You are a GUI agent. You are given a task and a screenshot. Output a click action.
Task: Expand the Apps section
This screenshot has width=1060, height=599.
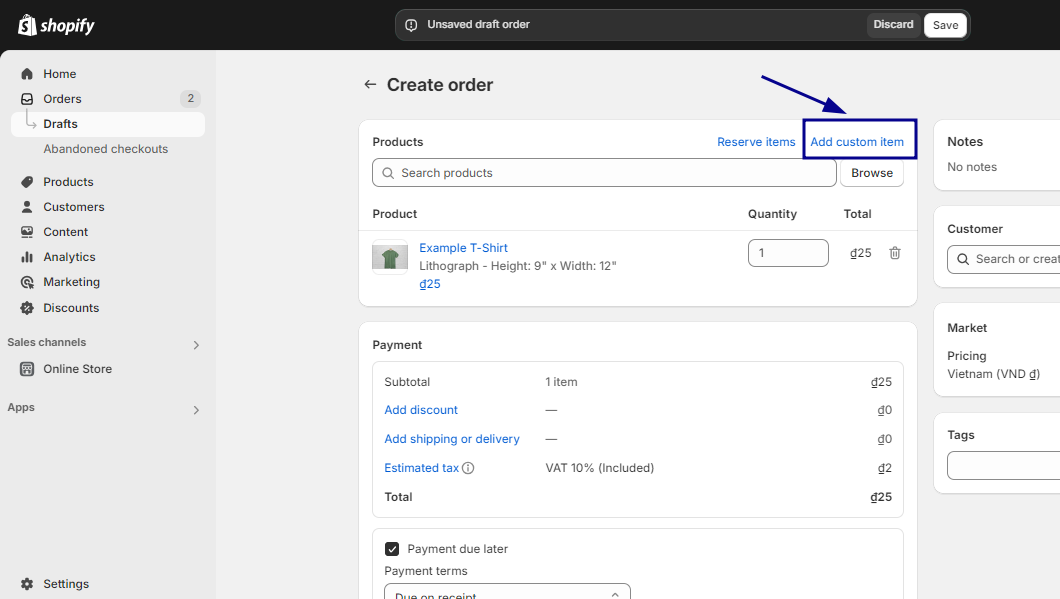click(x=196, y=410)
